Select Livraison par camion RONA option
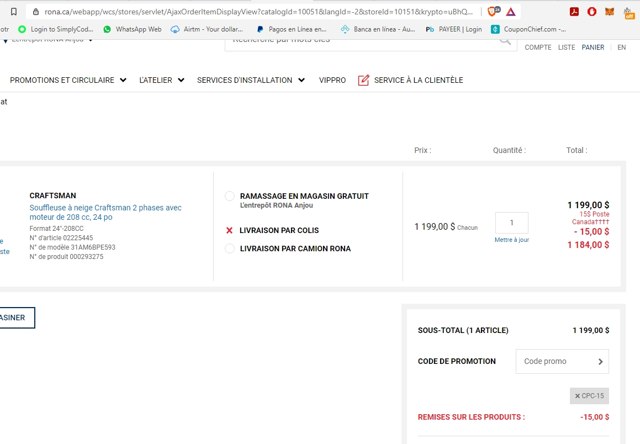Viewport: 640px width, 444px height. [x=230, y=249]
